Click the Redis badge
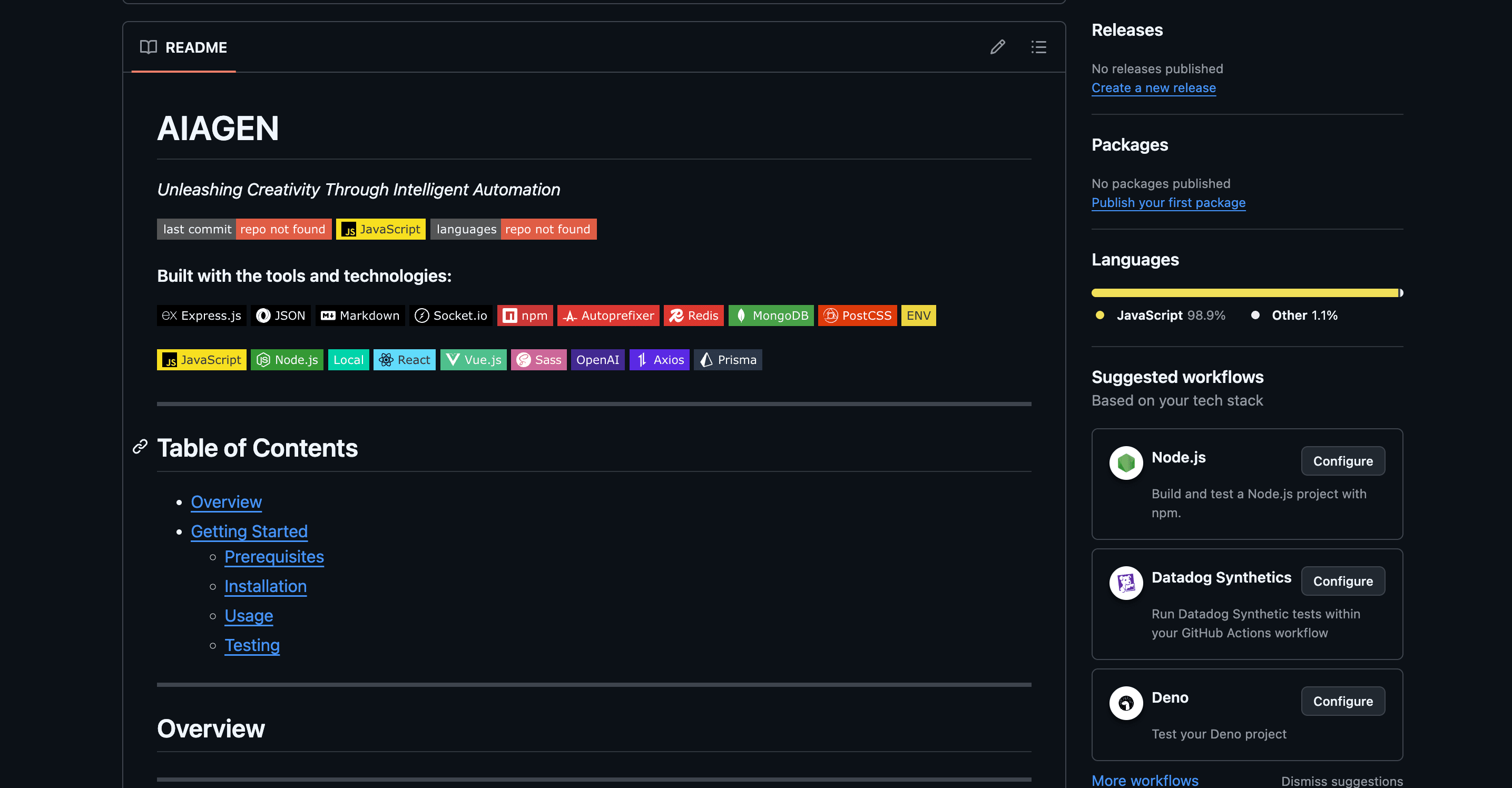Viewport: 1512px width, 788px height. pos(693,315)
